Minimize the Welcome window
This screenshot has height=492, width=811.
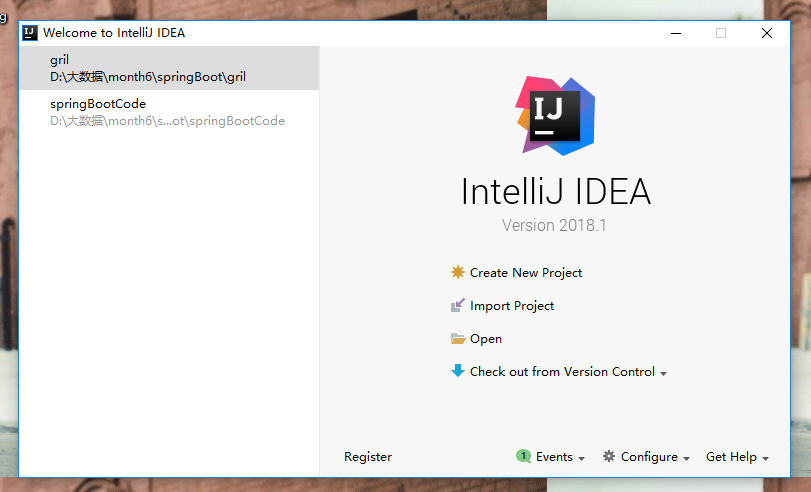(675, 33)
